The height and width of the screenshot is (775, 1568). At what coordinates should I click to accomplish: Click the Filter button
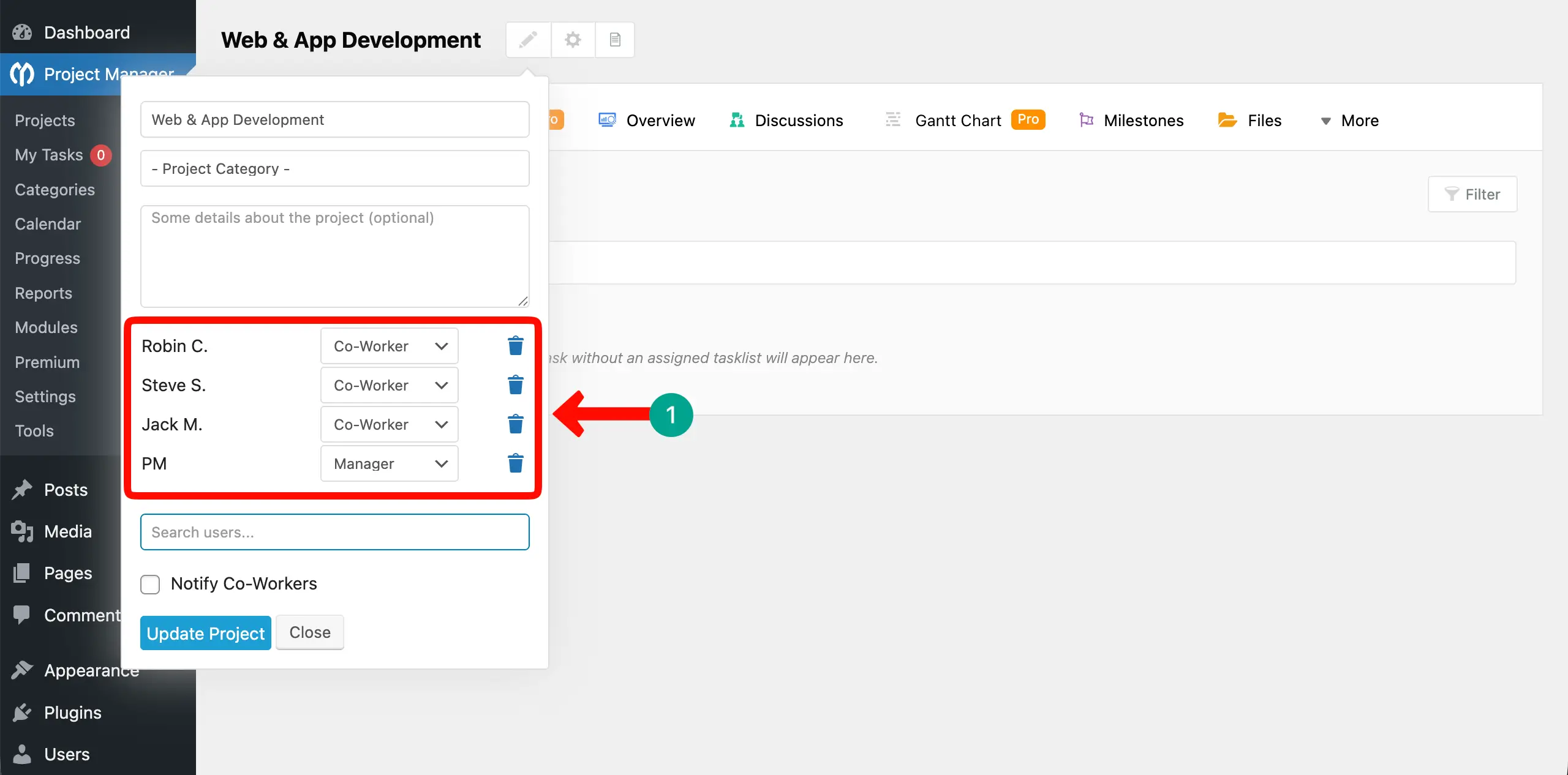1472,194
